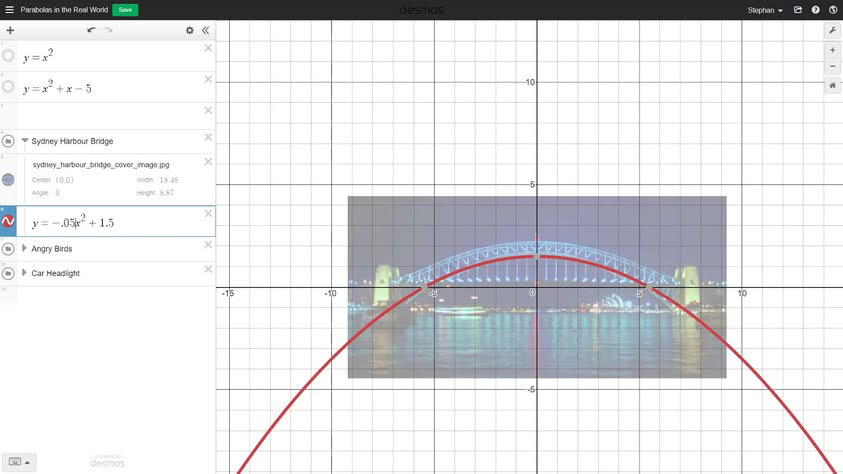Collapse the expression list panel
843x474 pixels.
click(206, 31)
